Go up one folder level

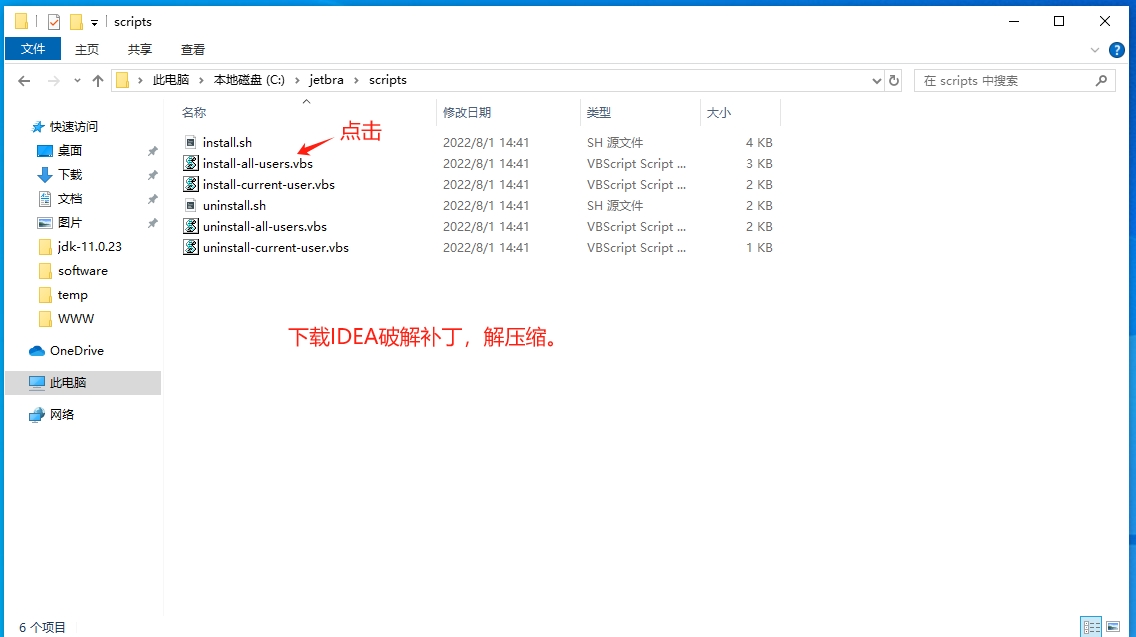(x=98, y=80)
